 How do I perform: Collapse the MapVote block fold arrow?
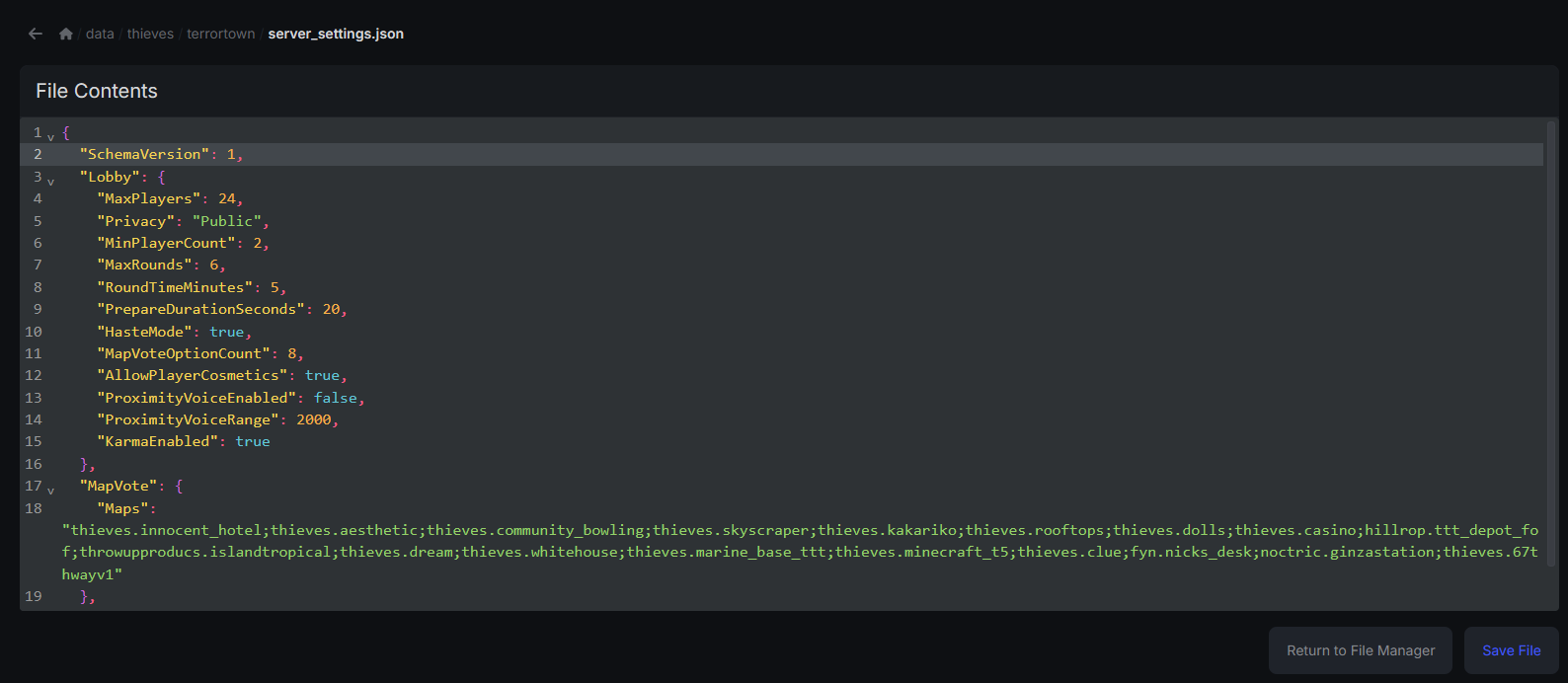(x=51, y=490)
